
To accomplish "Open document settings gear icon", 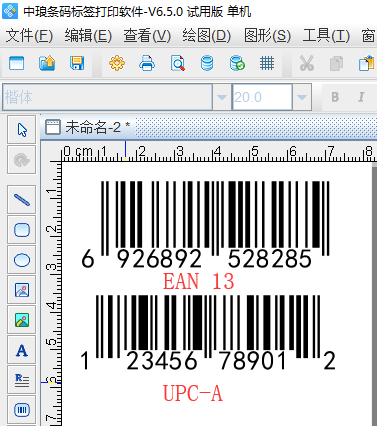I will (x=117, y=63).
